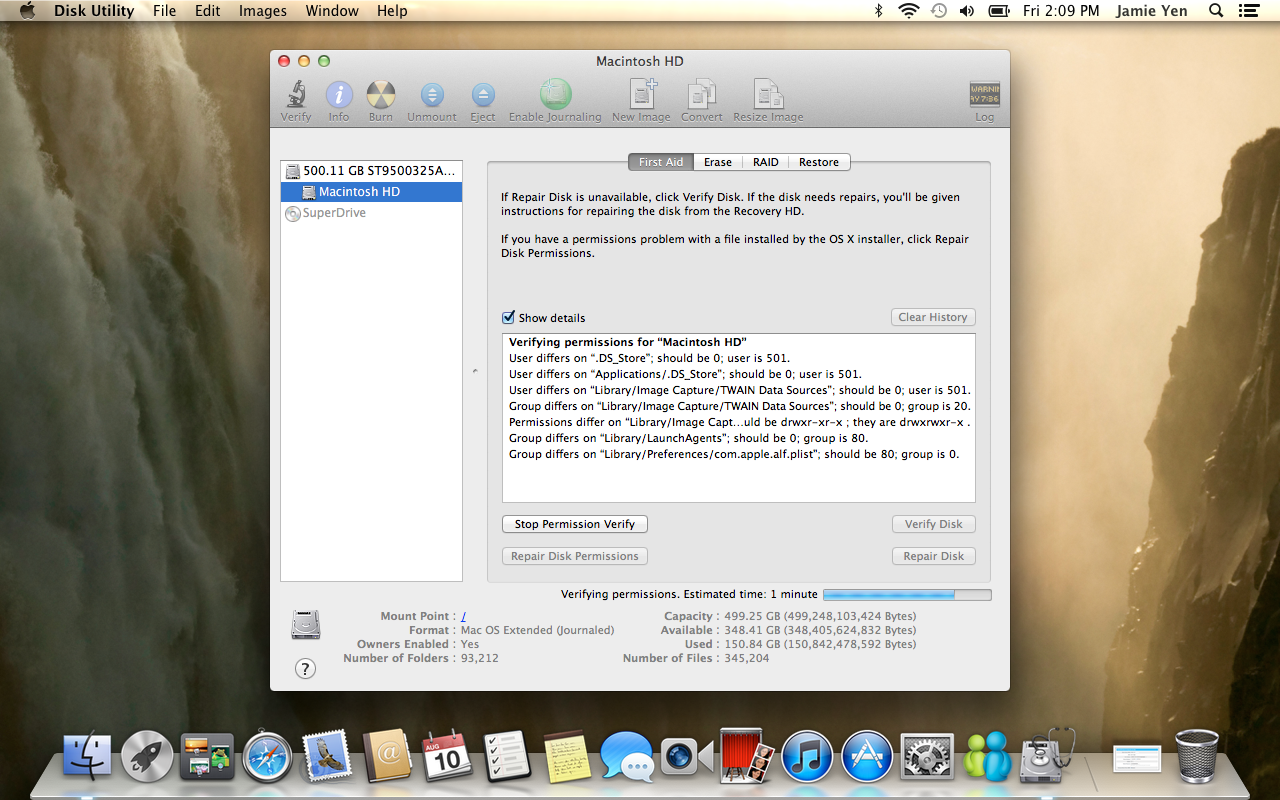Viewport: 1280px width, 800px height.
Task: Click the Time Machine menu bar icon
Action: pos(938,11)
